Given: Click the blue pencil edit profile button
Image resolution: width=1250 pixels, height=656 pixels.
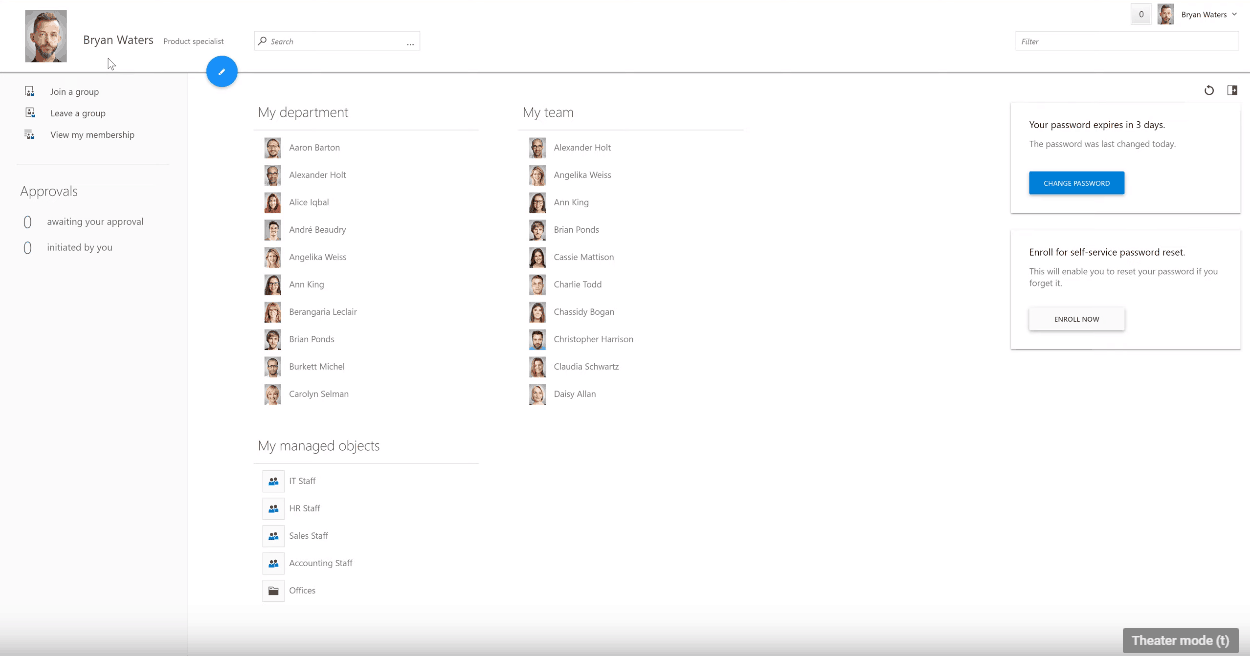Looking at the screenshot, I should click(222, 72).
